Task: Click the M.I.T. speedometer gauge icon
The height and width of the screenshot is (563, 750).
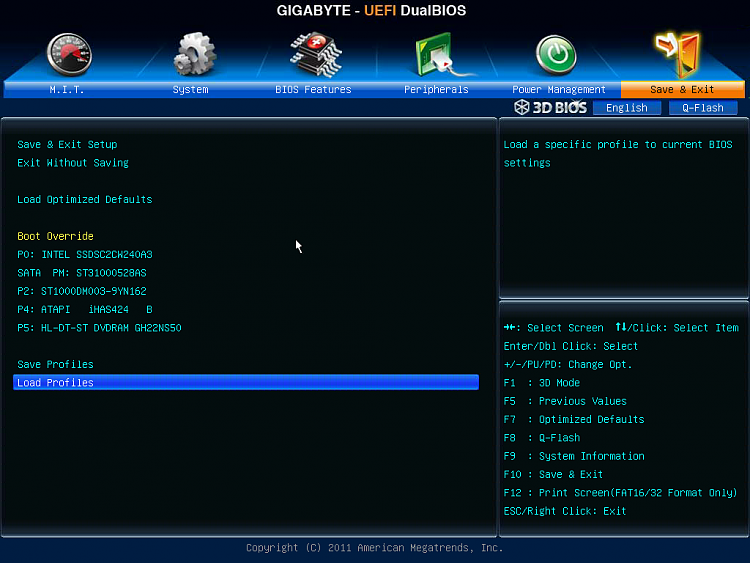Action: point(69,55)
